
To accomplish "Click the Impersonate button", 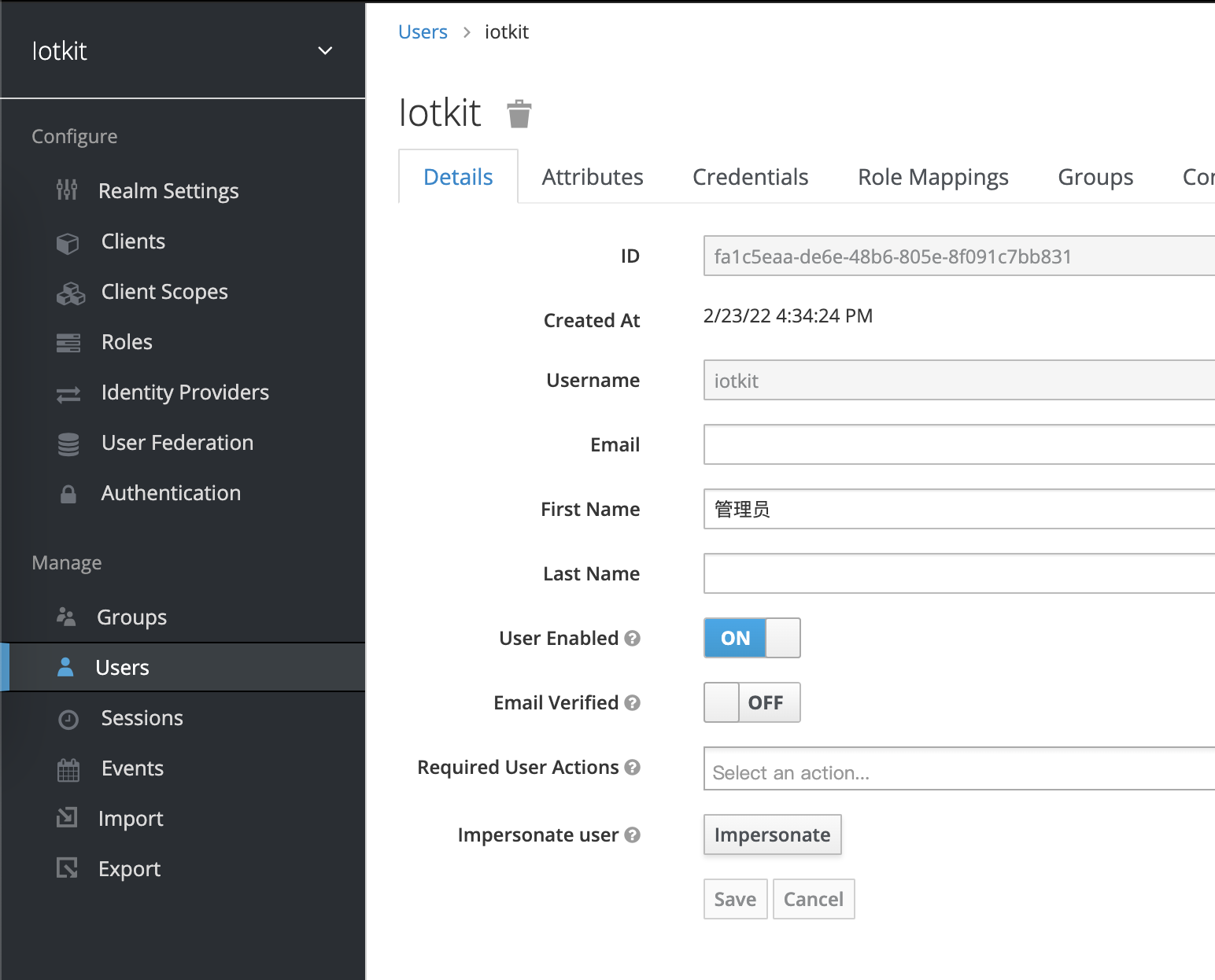I will pos(773,834).
